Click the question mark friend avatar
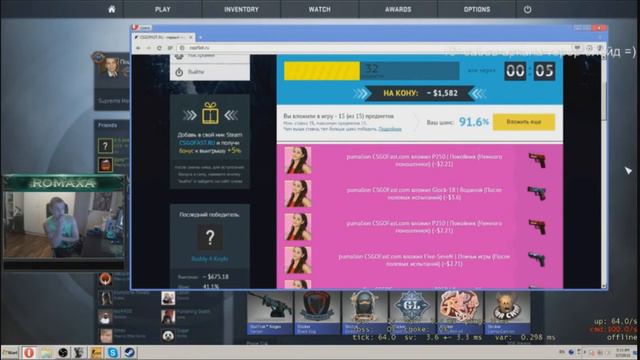 click(105, 146)
